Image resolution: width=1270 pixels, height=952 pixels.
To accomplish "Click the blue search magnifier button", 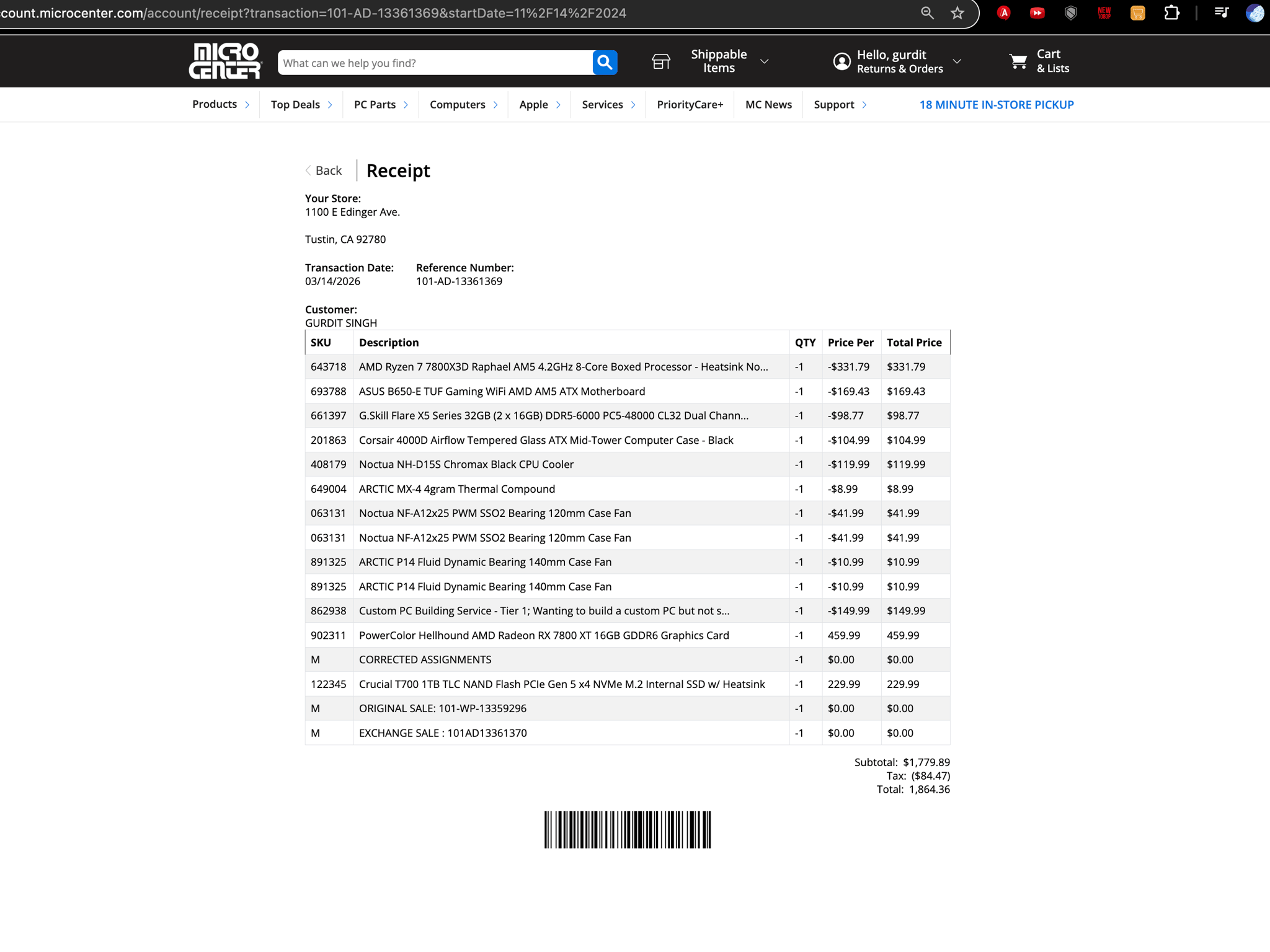I will click(x=605, y=63).
